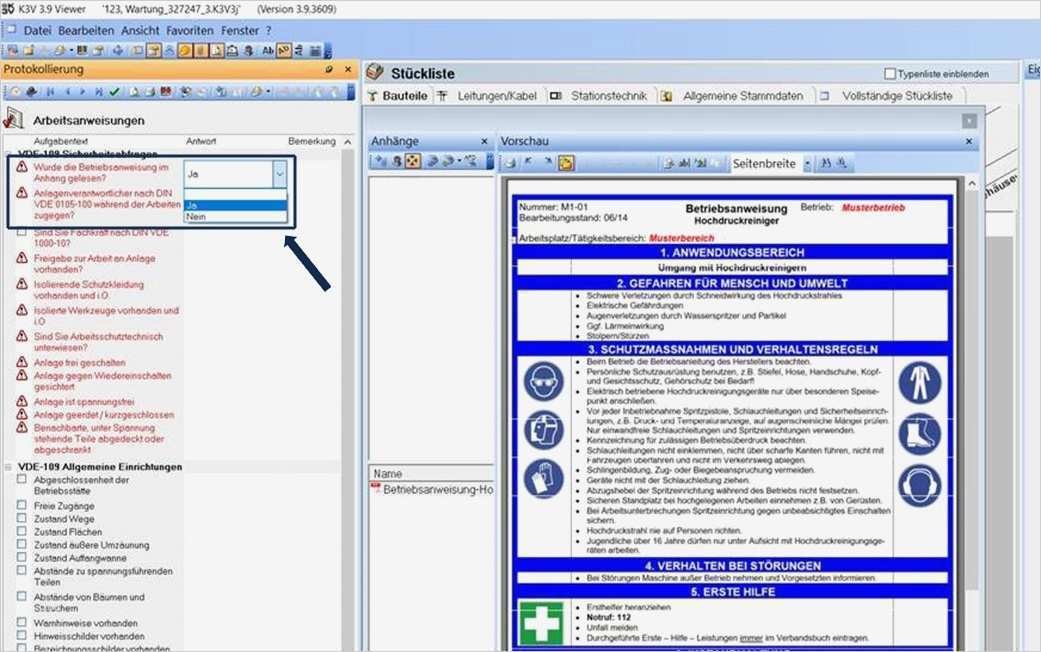The height and width of the screenshot is (652, 1041).
Task: Open the Datei menu
Action: 37,31
